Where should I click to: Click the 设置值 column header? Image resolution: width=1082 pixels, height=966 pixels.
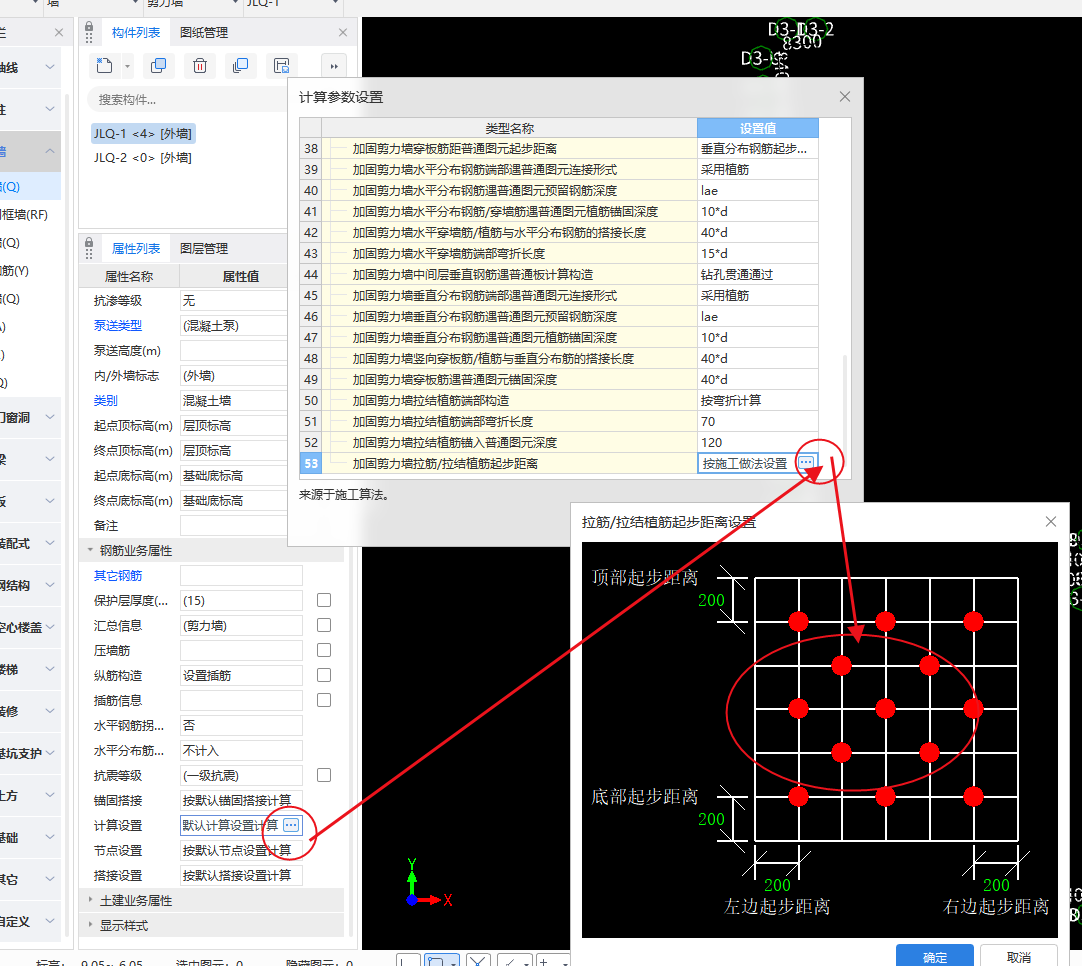click(x=758, y=128)
